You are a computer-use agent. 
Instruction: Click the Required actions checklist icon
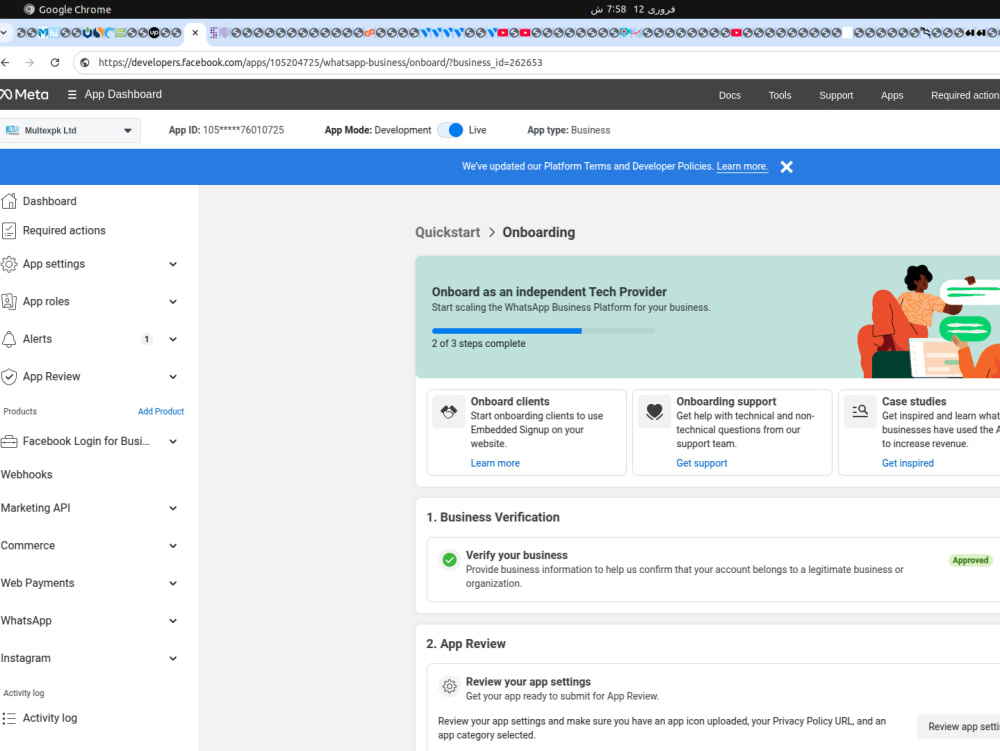tap(9, 231)
